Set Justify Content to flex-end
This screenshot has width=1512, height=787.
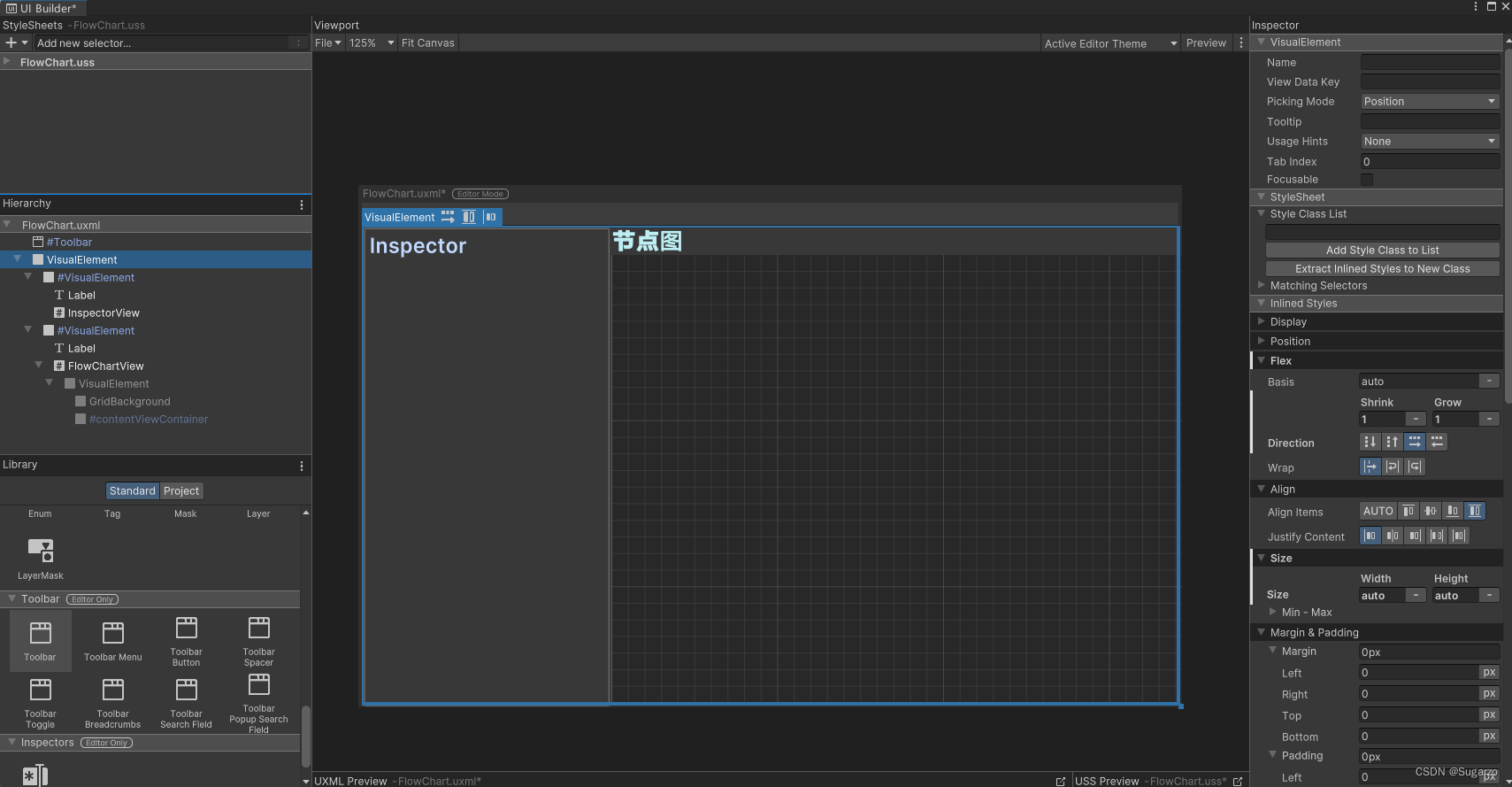click(x=1415, y=536)
